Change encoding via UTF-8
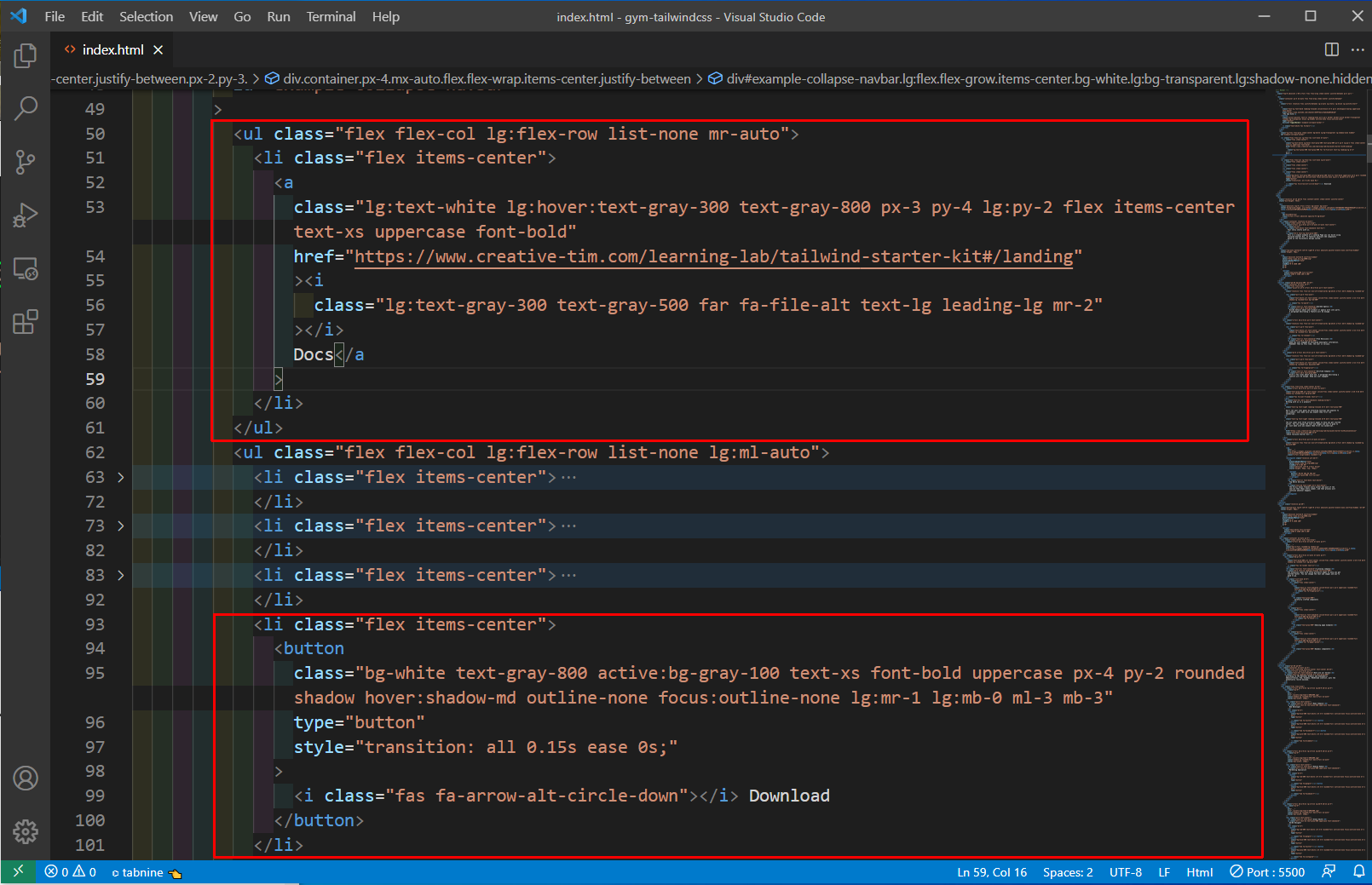This screenshot has height=885, width=1372. (1125, 872)
